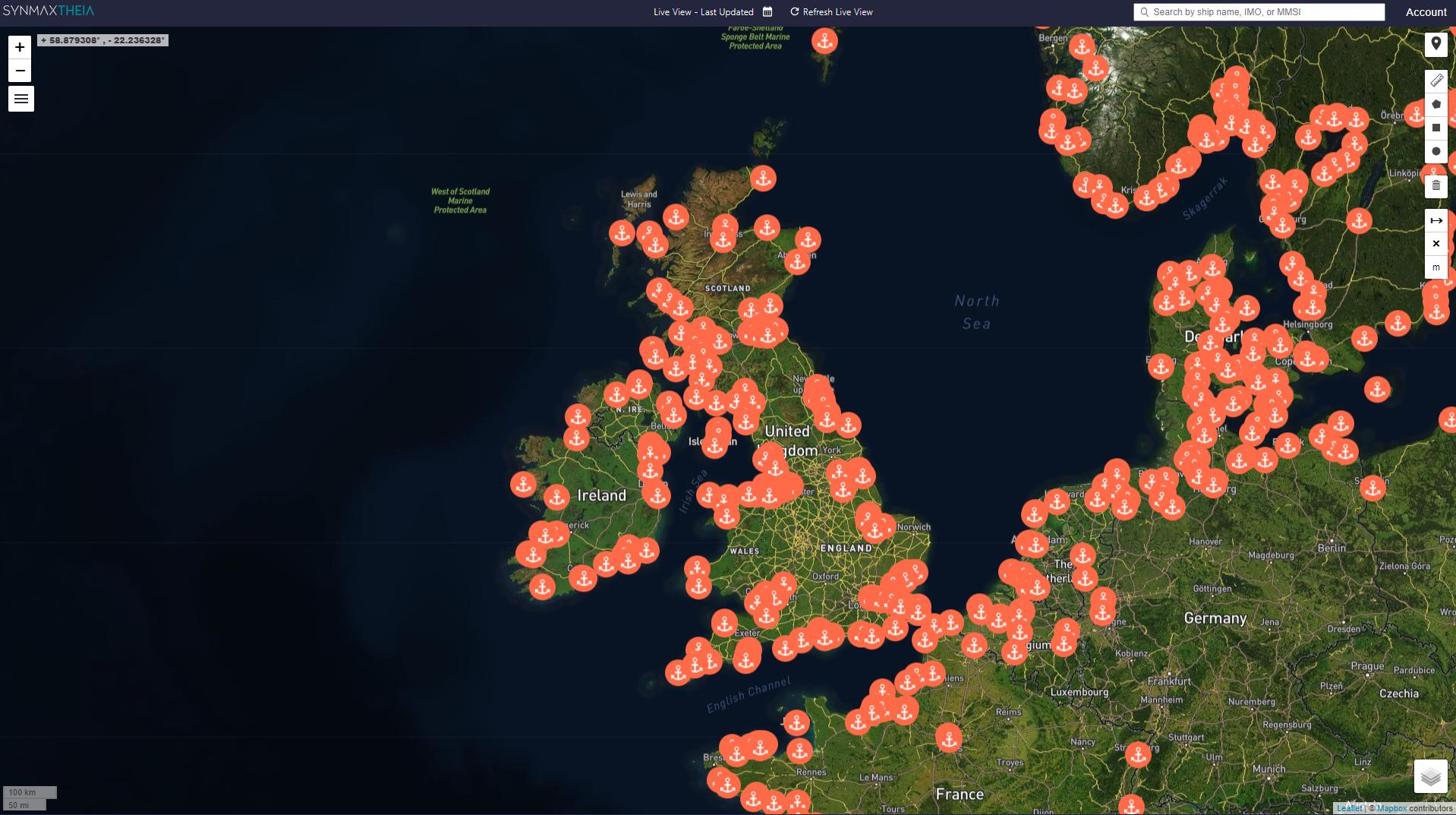Click the arrow distance measurement tool
Viewport: 1456px width, 815px height.
[x=1436, y=220]
